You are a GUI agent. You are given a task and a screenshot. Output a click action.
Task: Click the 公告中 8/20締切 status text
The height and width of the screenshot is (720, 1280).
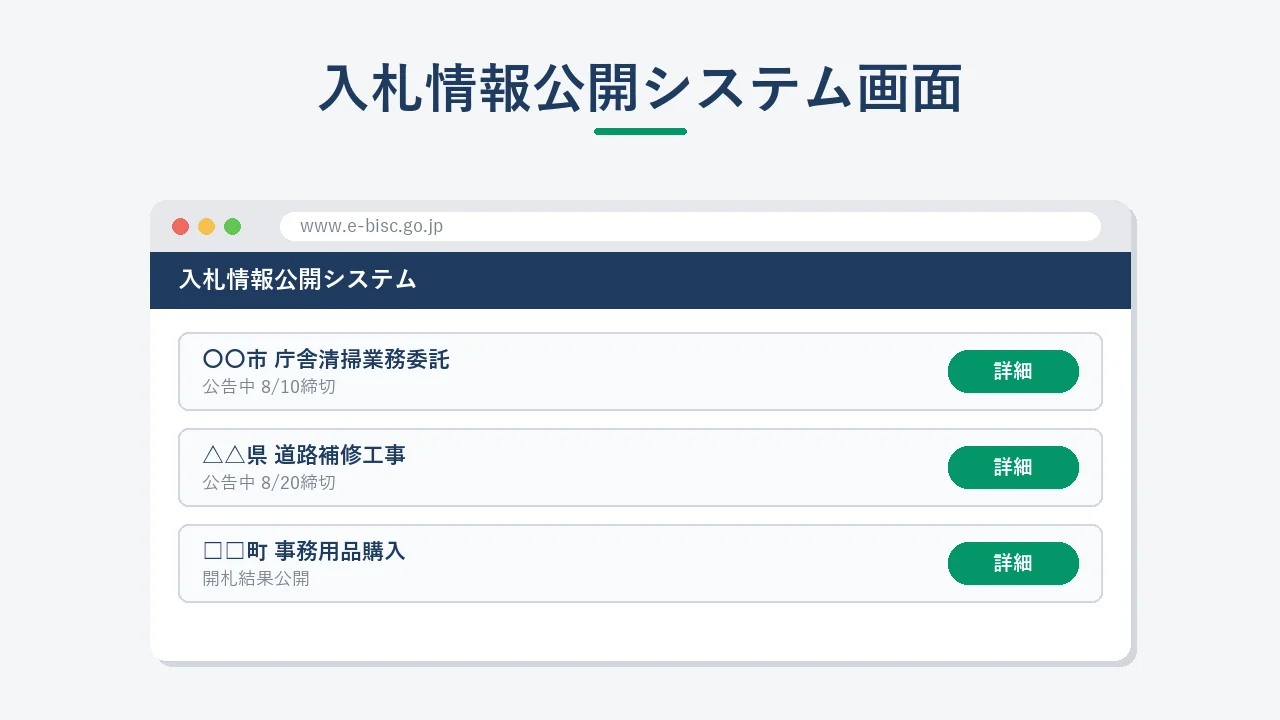click(x=269, y=482)
